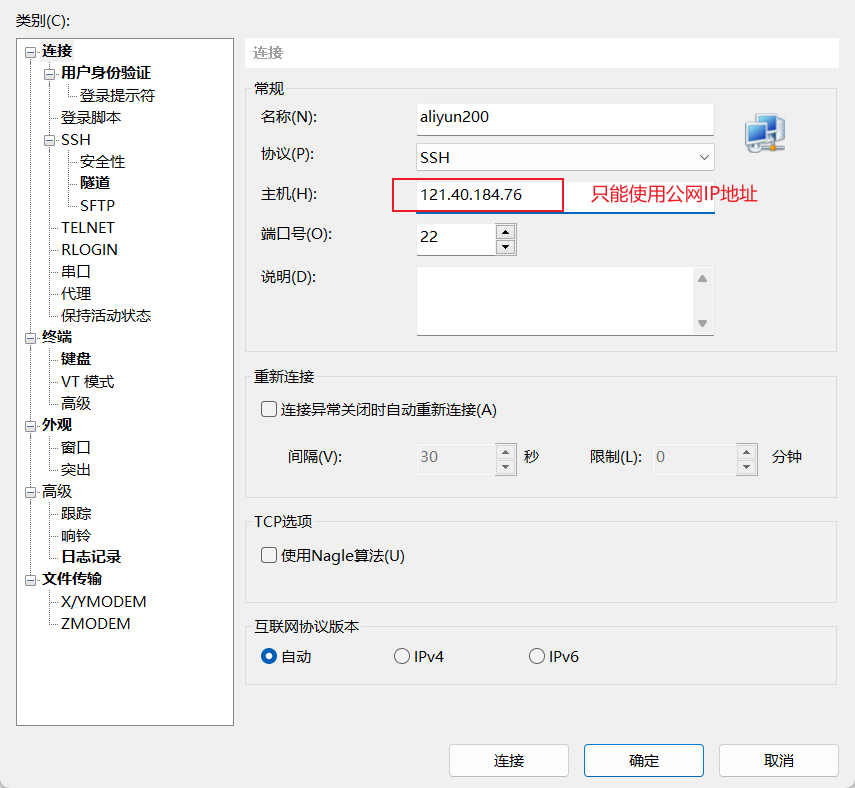
Task: Increase port number with up arrow
Action: point(505,230)
